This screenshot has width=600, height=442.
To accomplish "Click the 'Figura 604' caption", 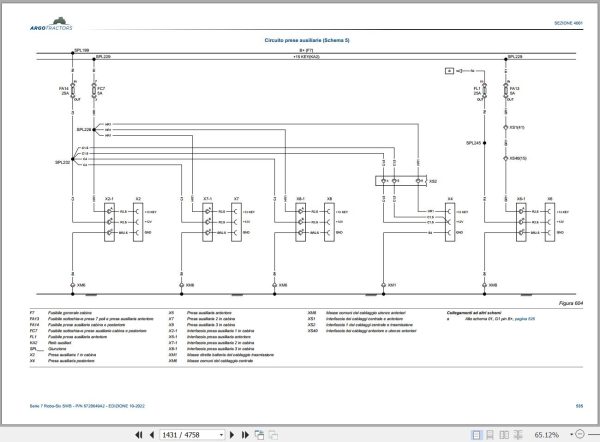I will pyautogui.click(x=571, y=303).
